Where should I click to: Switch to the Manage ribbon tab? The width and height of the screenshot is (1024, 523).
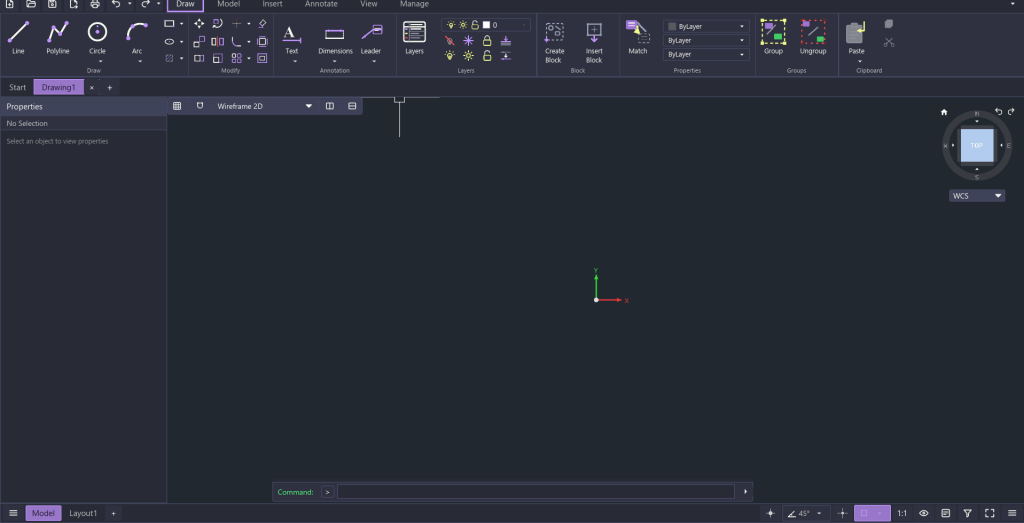pos(414,4)
